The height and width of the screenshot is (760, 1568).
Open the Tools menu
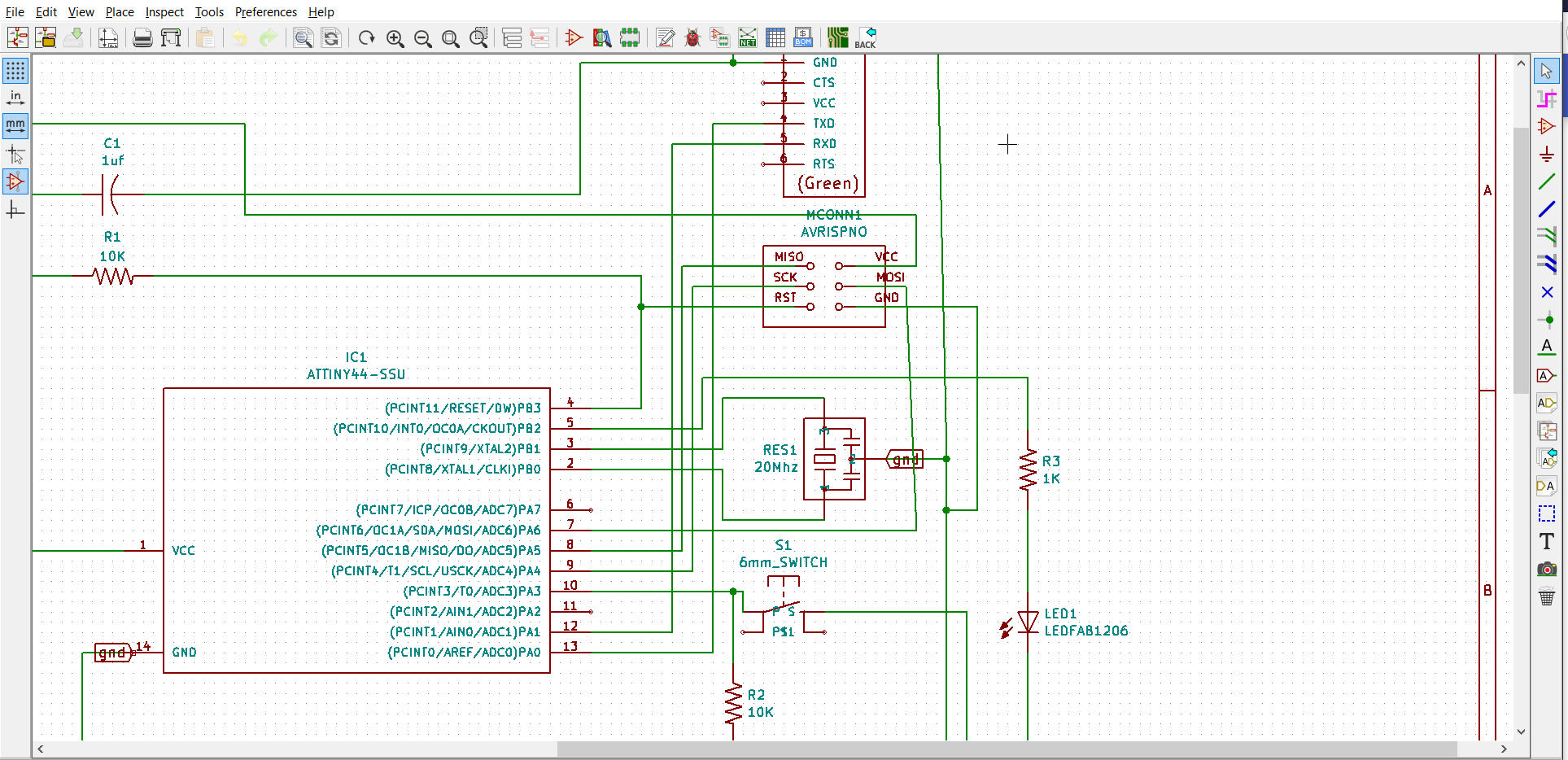click(x=209, y=12)
